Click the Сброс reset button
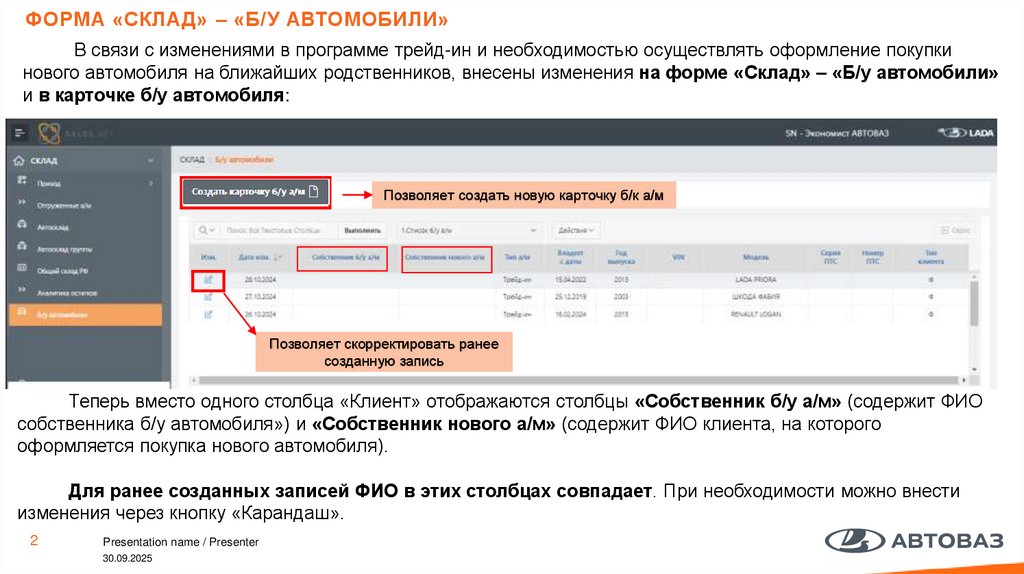Screen dimensions: 1024x574 point(955,231)
